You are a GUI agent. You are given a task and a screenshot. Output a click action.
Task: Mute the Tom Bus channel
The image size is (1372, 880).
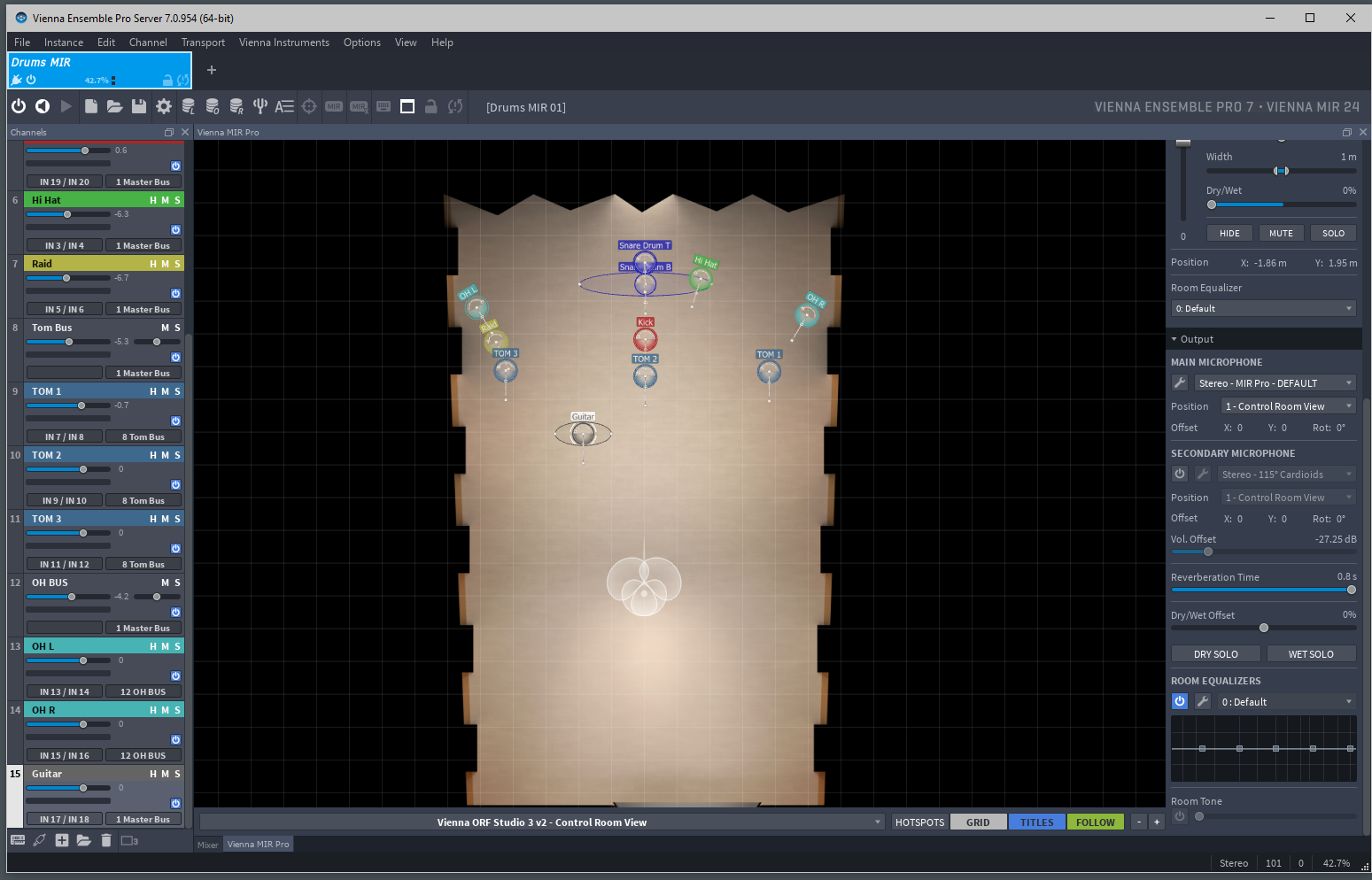pyautogui.click(x=165, y=328)
